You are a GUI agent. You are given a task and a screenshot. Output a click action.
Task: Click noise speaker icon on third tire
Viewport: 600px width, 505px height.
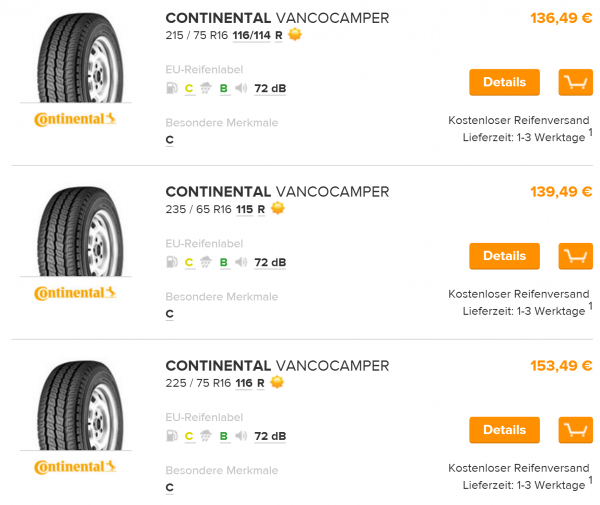pyautogui.click(x=241, y=436)
